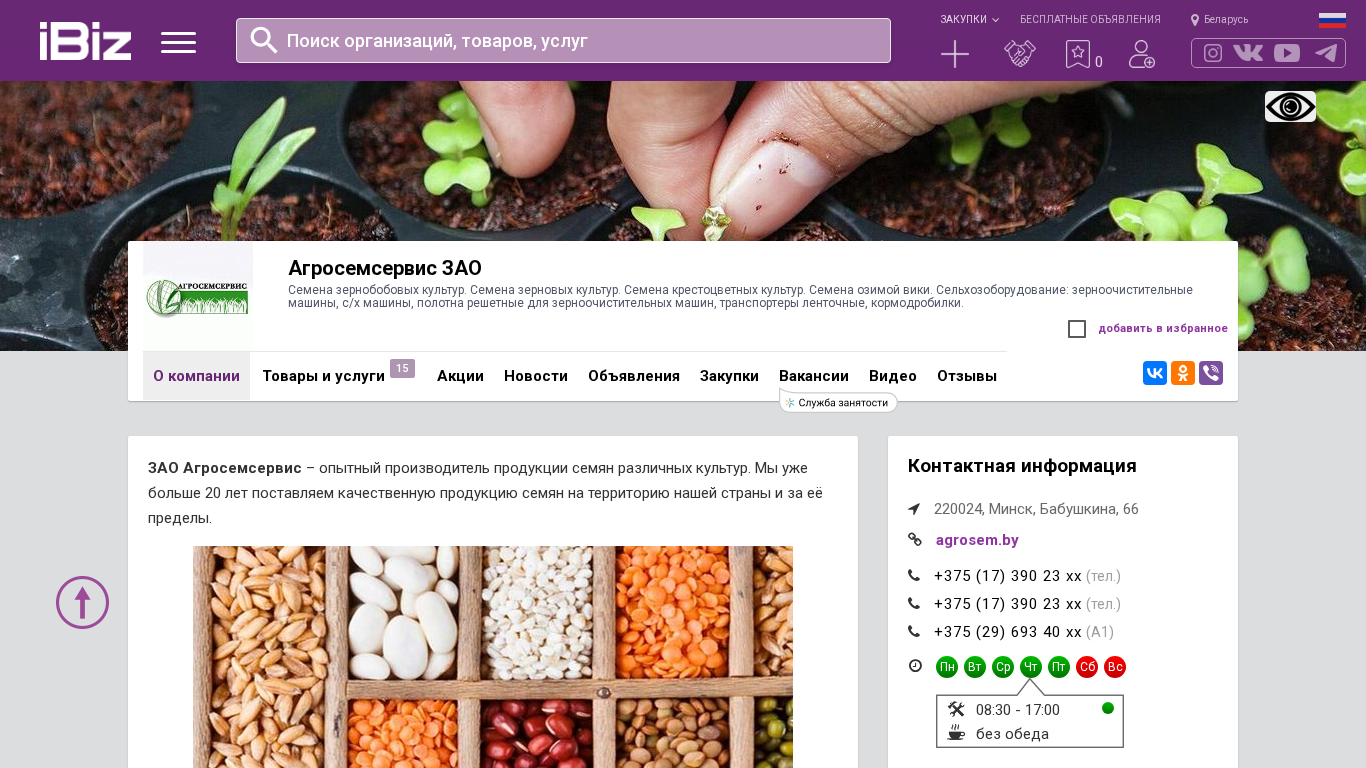Share via Viber icon

click(x=1211, y=373)
